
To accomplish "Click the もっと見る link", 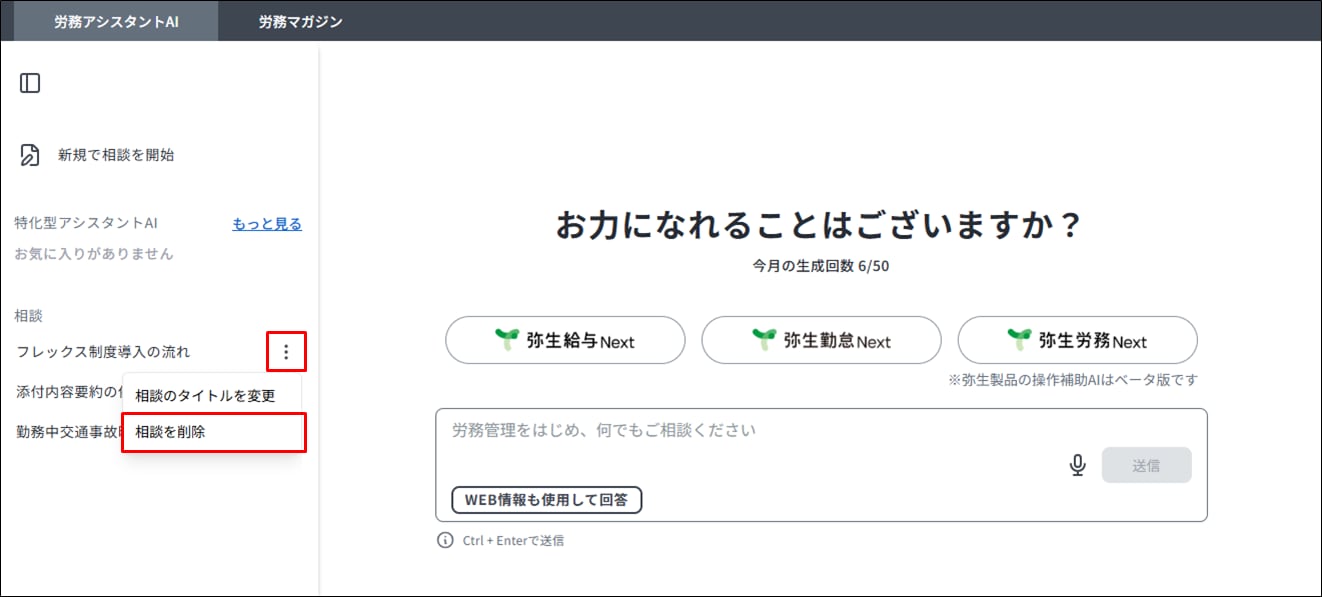I will (267, 224).
